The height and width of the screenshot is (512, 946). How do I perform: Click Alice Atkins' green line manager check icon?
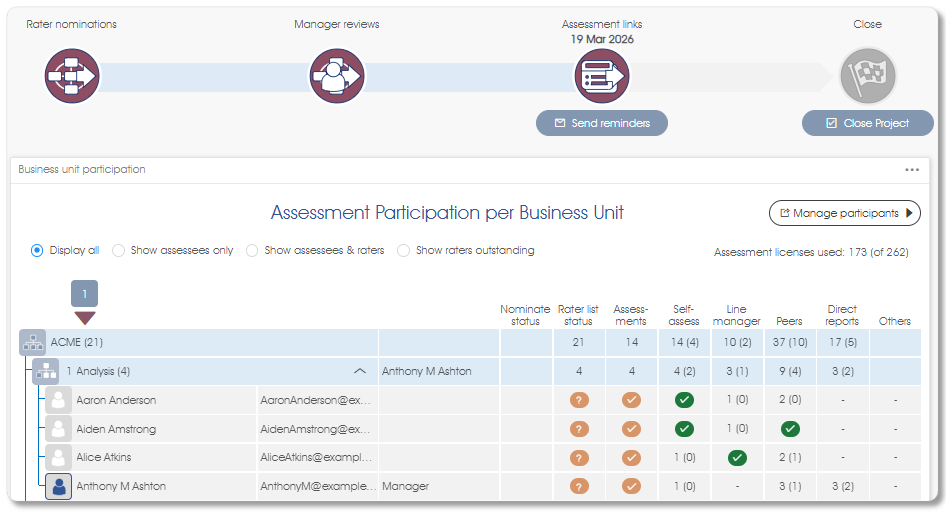point(737,458)
